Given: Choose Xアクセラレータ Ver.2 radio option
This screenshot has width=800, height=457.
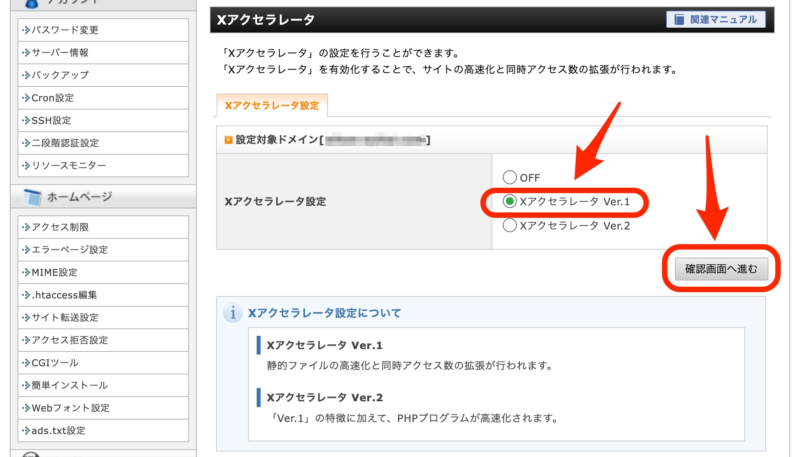Looking at the screenshot, I should coord(510,225).
